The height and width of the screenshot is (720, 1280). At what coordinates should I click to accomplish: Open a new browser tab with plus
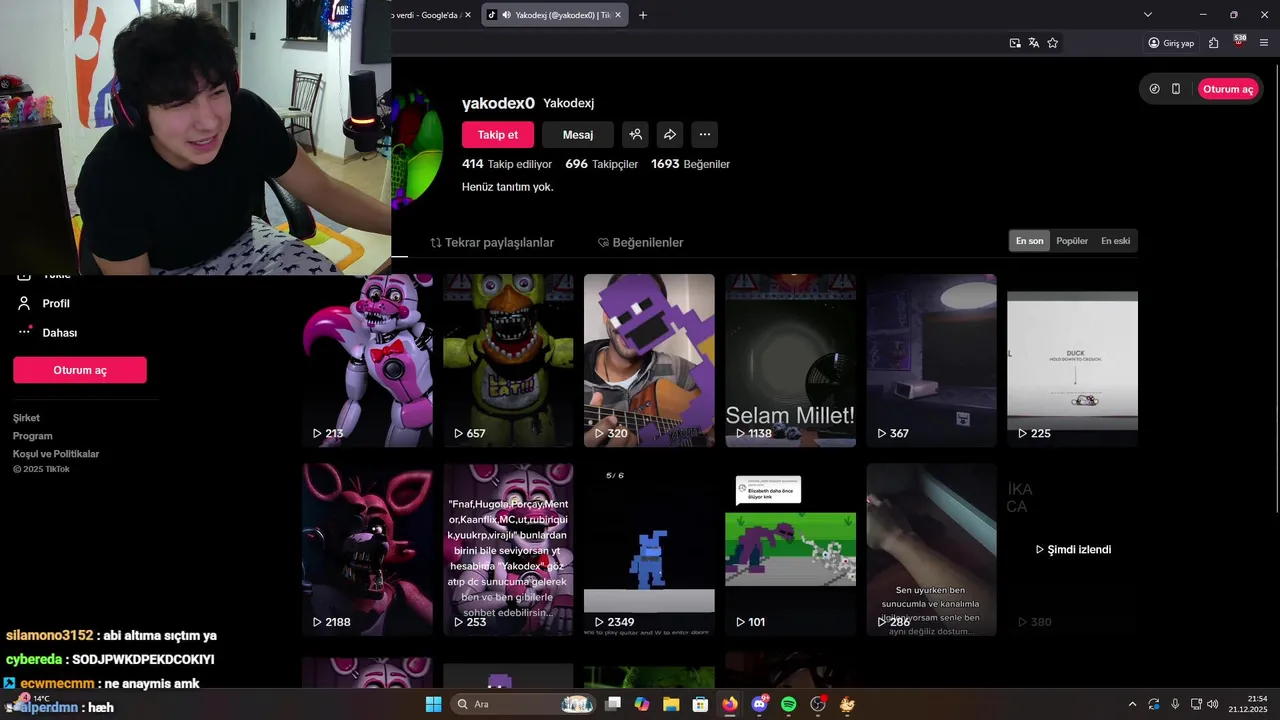(643, 15)
